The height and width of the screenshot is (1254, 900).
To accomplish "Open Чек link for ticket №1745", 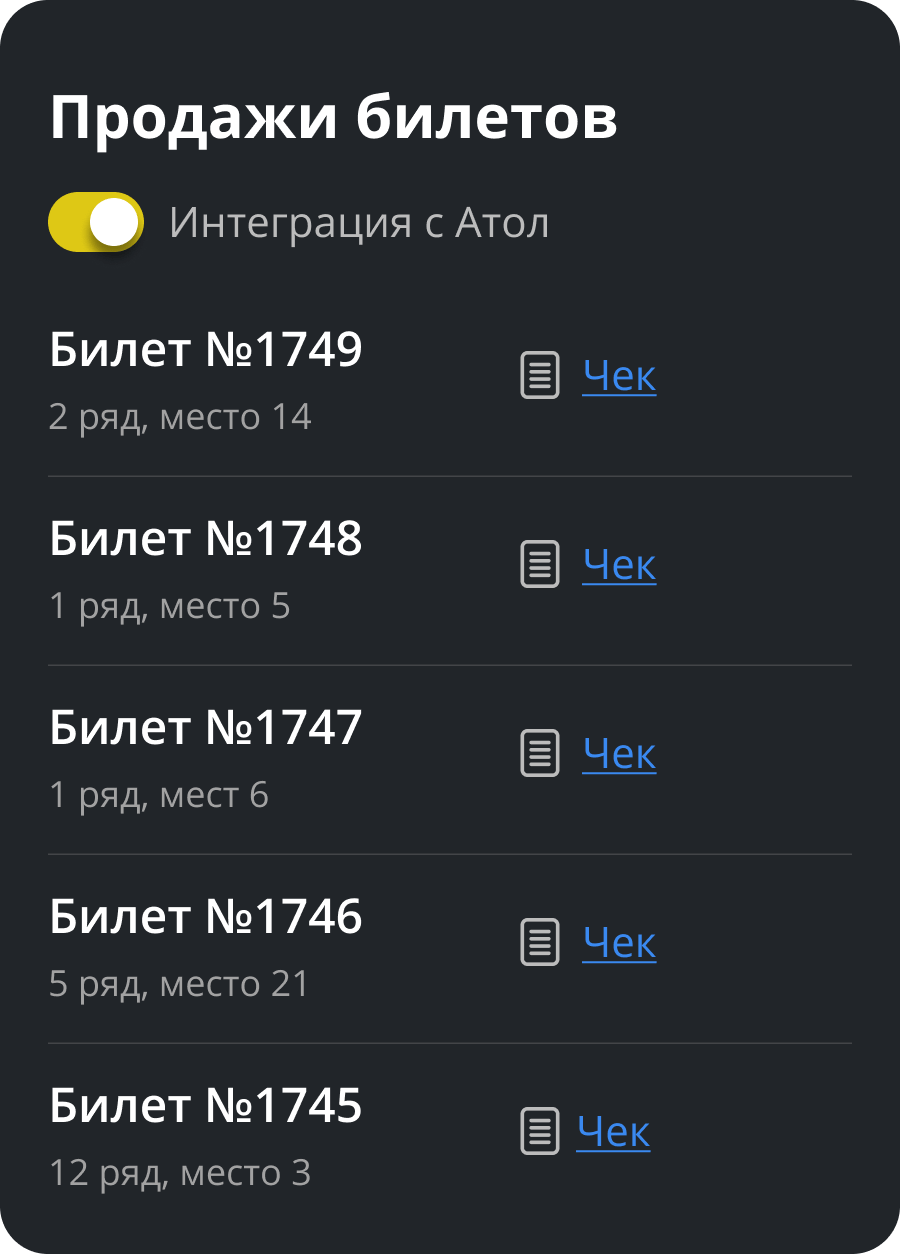I will 613,1132.
